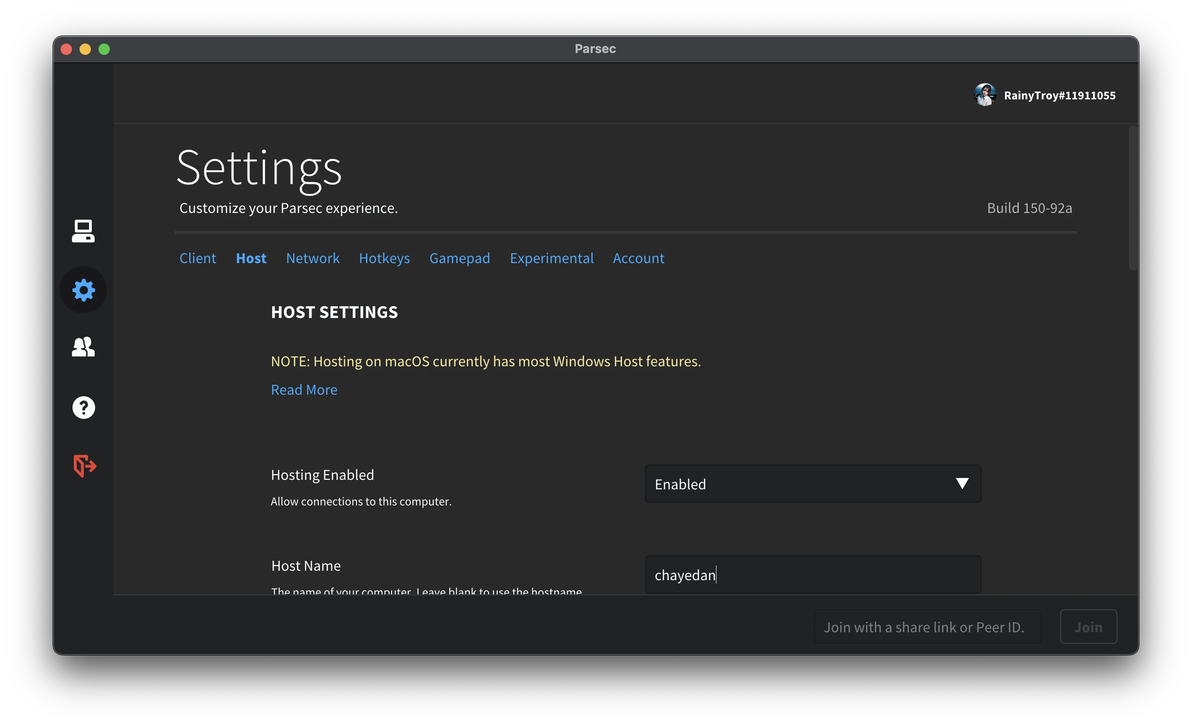Click the RainyTroy#11911055 username

coord(1059,96)
